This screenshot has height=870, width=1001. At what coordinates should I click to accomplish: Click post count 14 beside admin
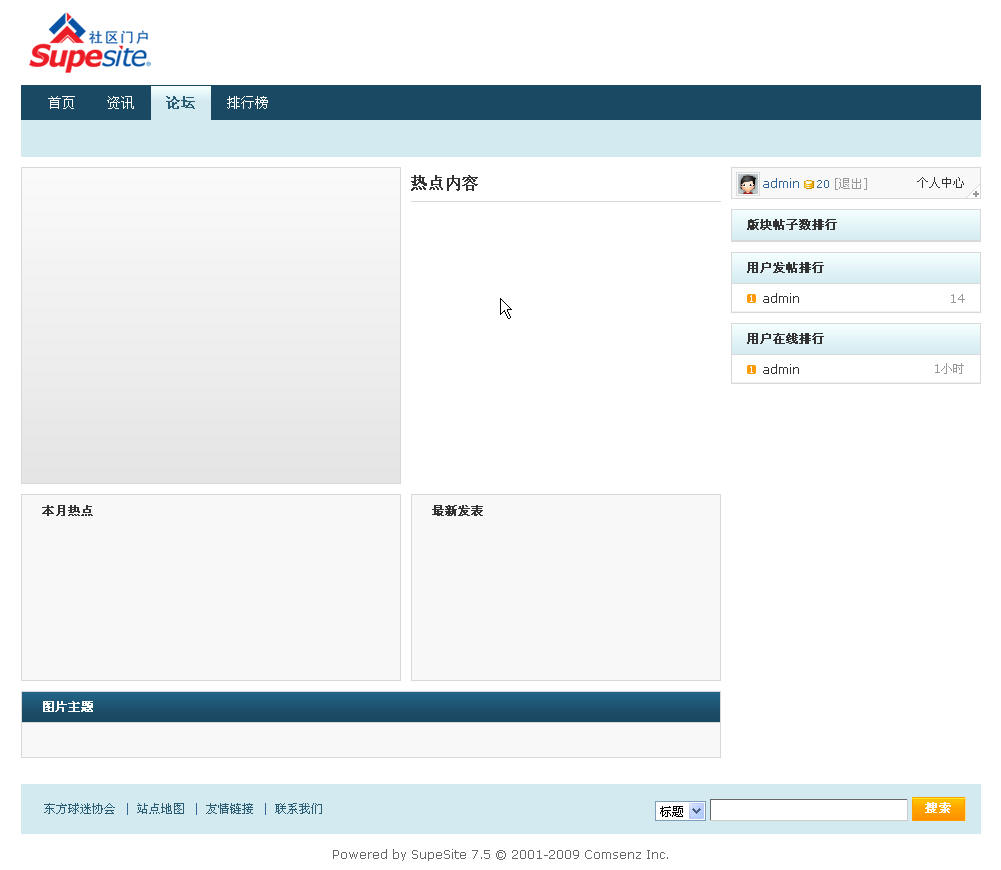coord(957,299)
